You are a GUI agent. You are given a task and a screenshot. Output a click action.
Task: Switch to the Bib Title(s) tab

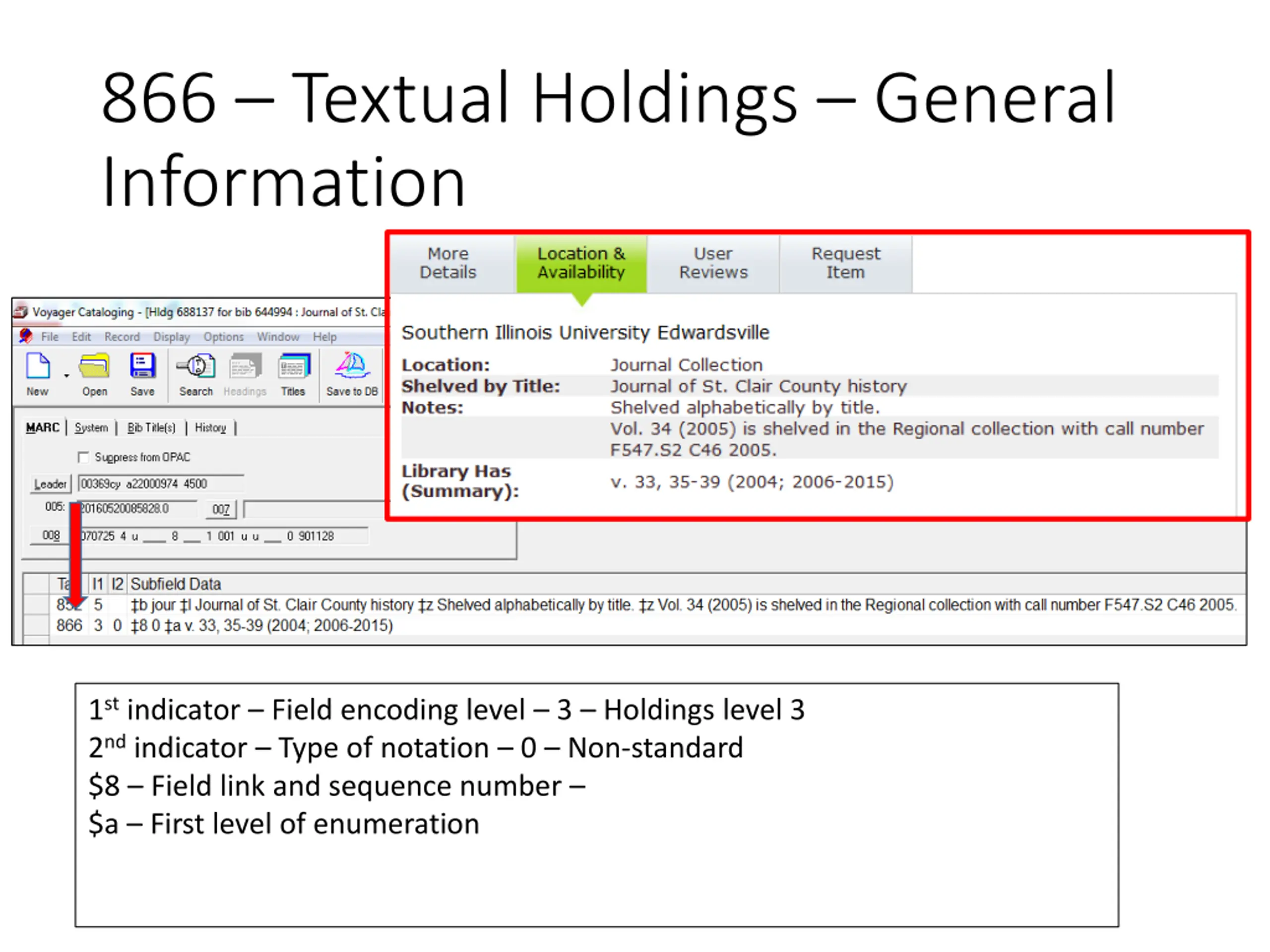tap(151, 427)
